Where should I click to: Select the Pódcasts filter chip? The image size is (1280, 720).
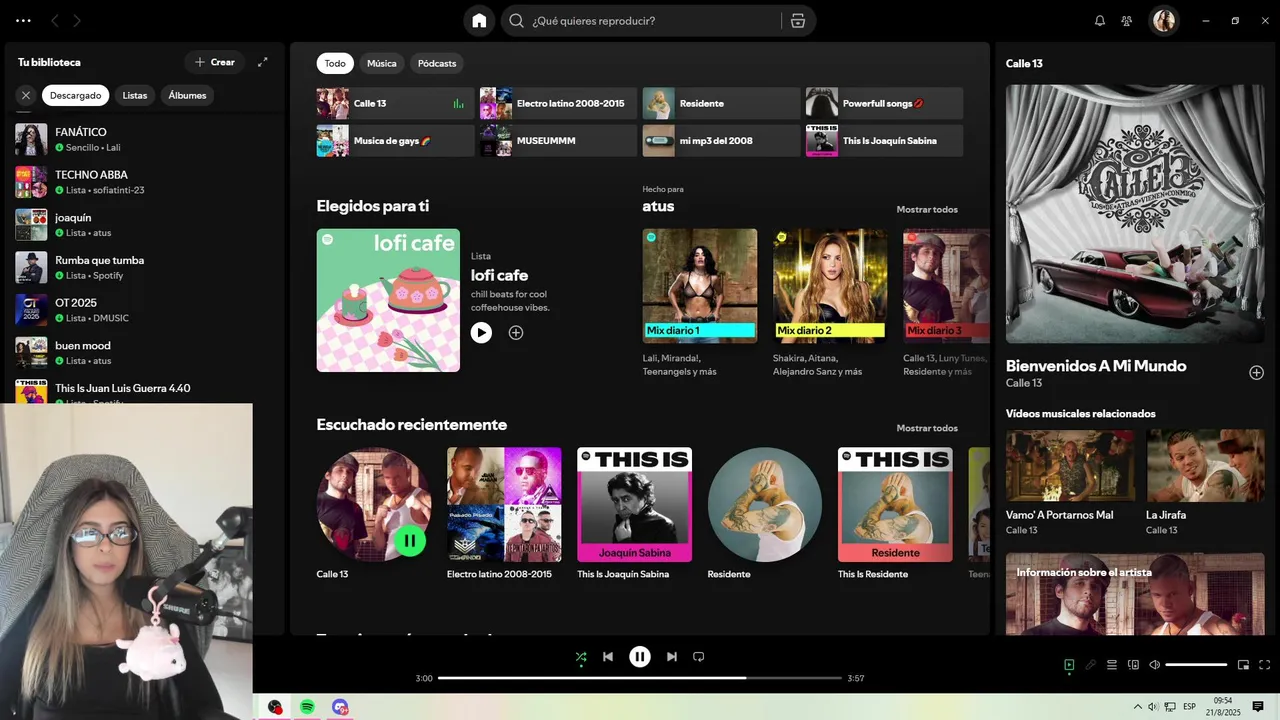tap(437, 63)
